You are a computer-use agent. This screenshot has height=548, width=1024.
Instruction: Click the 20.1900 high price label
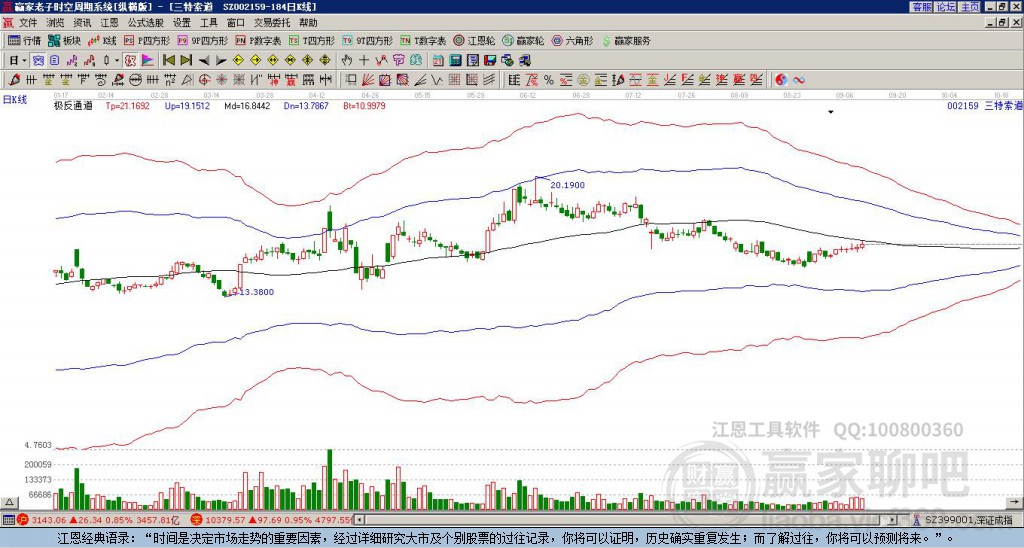(x=568, y=185)
